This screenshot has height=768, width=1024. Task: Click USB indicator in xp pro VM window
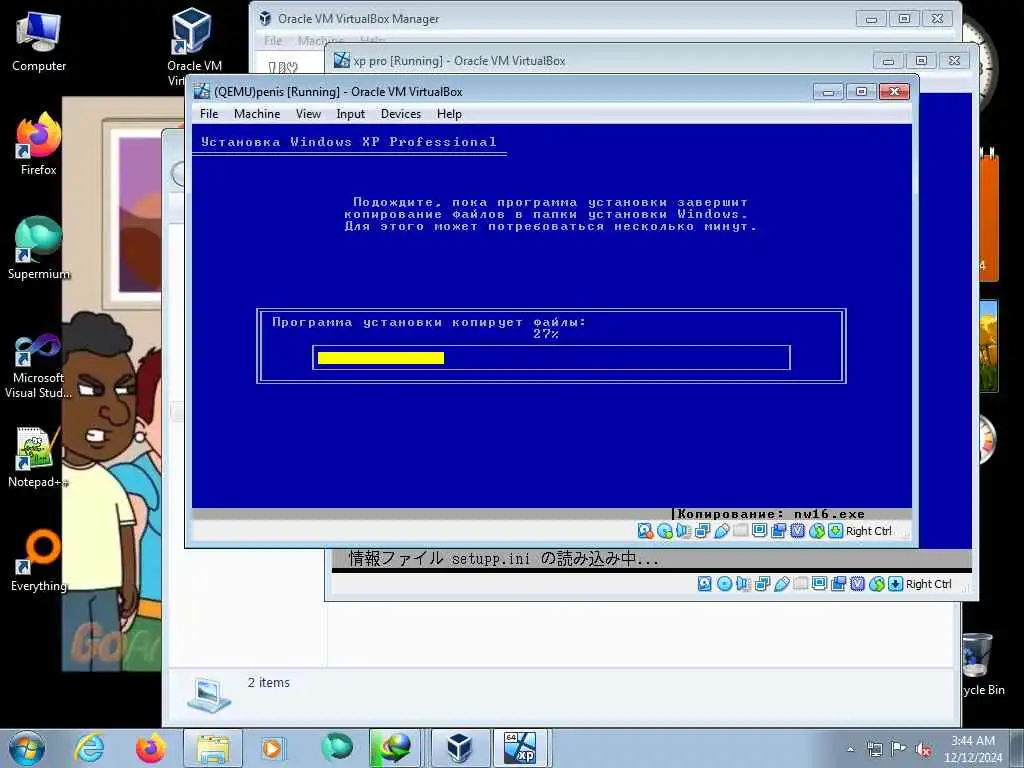(782, 584)
